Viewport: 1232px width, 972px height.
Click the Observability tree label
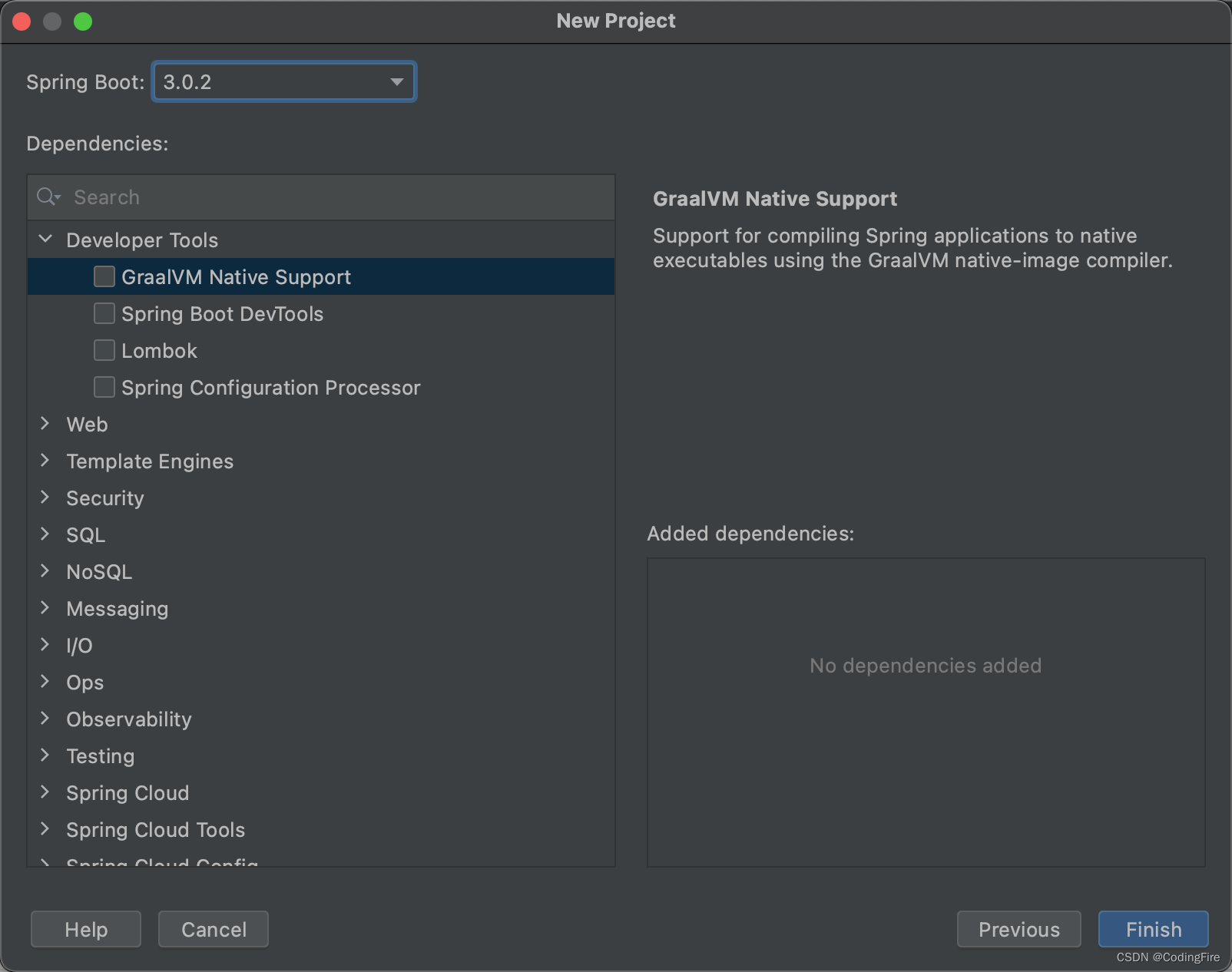coord(129,719)
